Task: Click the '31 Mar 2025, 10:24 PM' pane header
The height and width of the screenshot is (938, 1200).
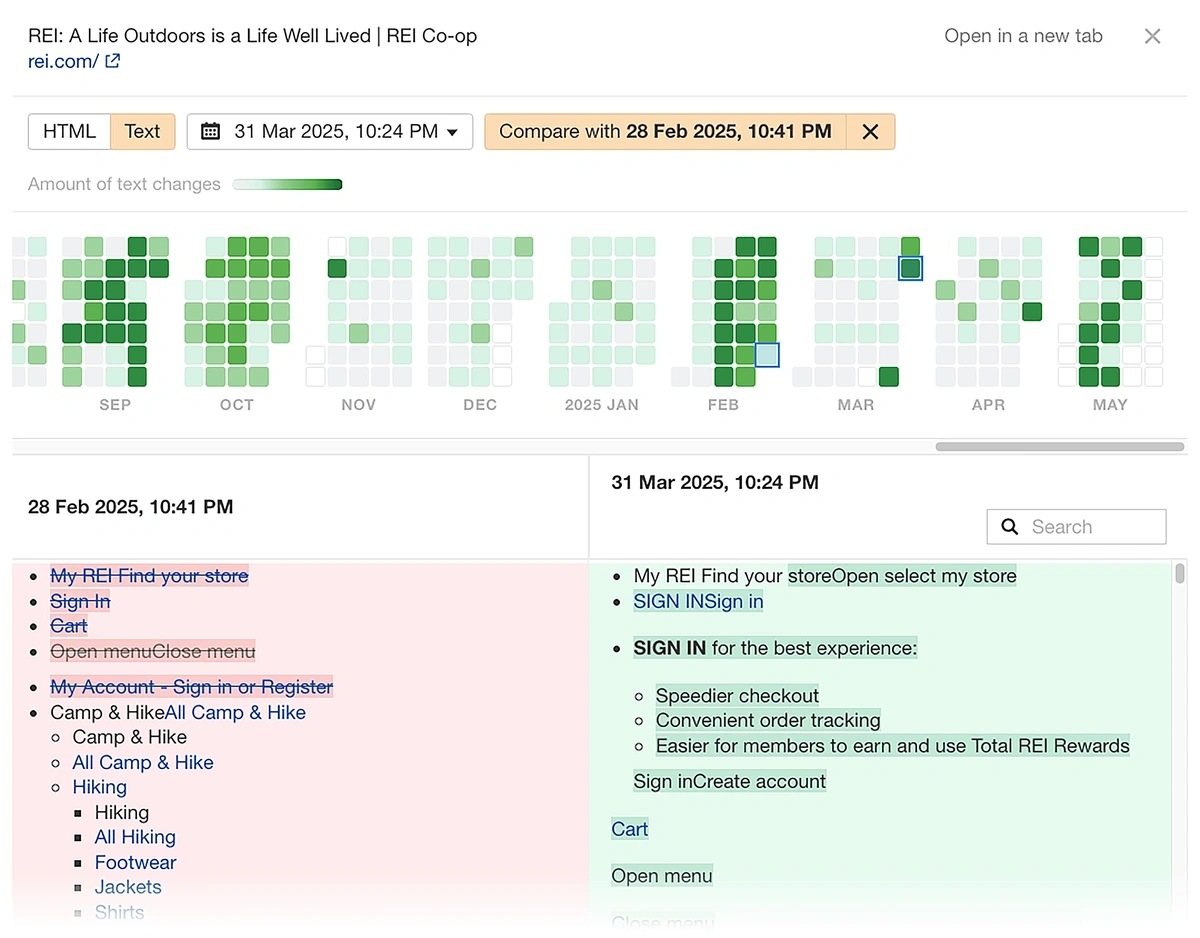Action: (x=715, y=482)
